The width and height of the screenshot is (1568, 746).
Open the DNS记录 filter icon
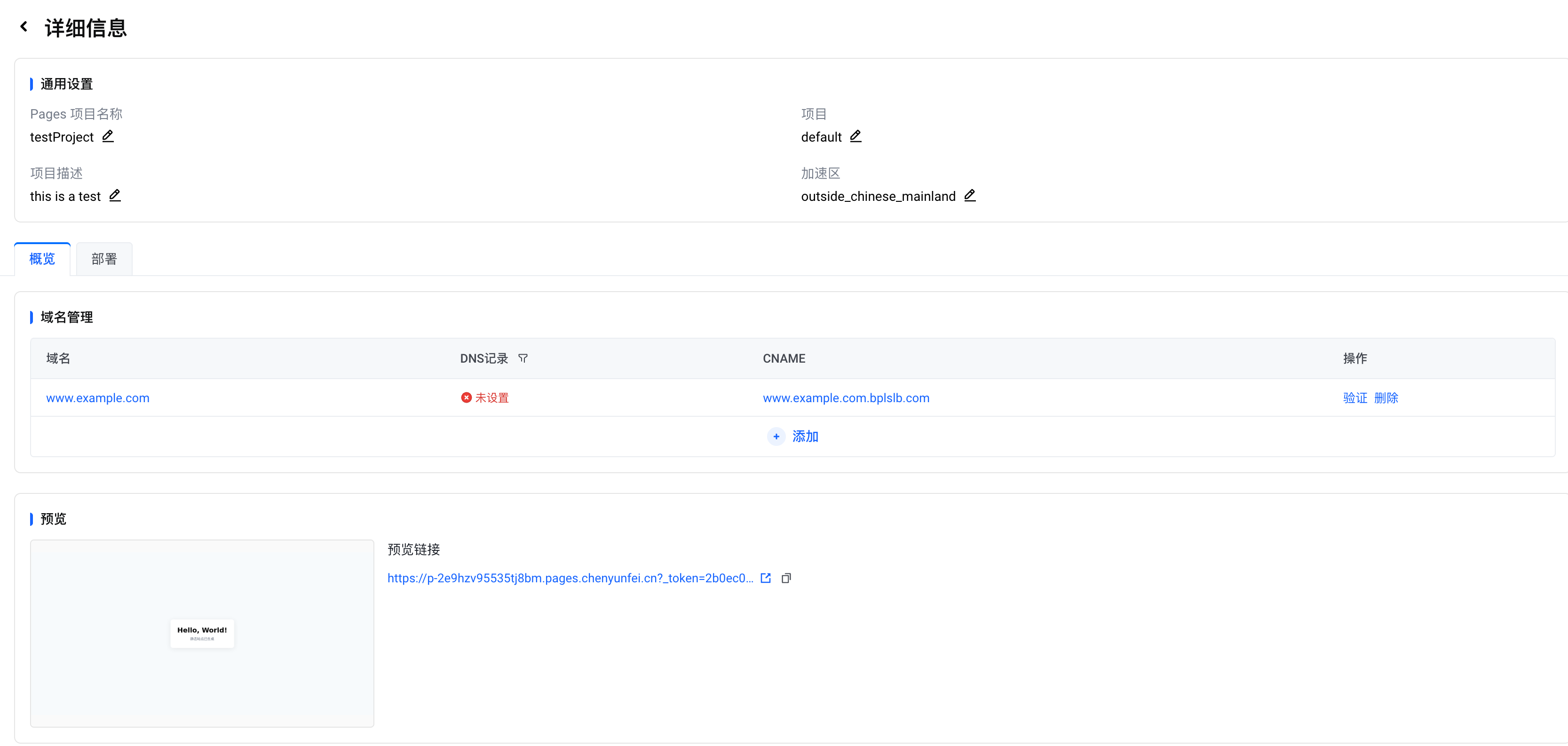click(x=523, y=359)
